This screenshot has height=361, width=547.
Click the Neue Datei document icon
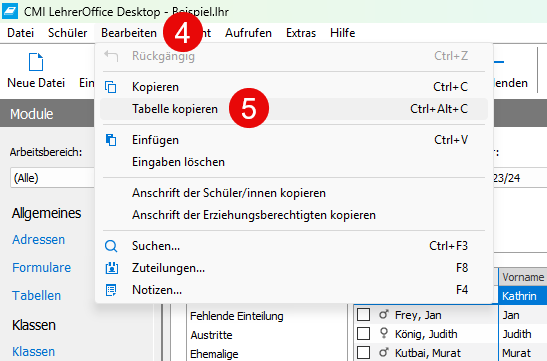(36, 62)
